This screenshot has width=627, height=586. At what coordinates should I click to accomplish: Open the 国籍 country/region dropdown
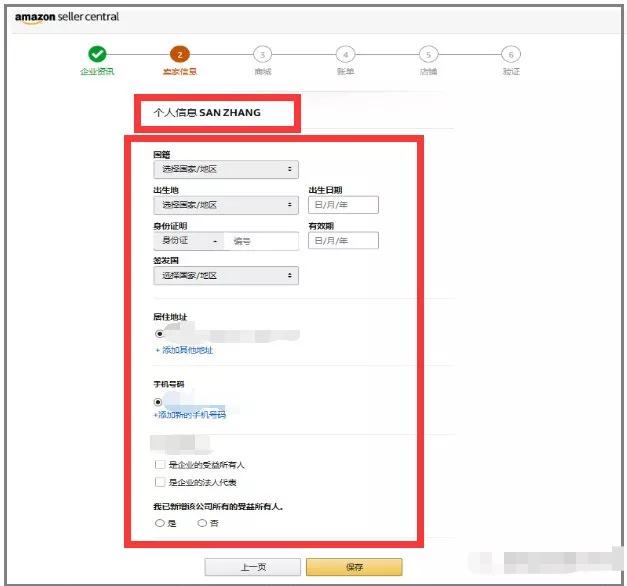pos(226,169)
